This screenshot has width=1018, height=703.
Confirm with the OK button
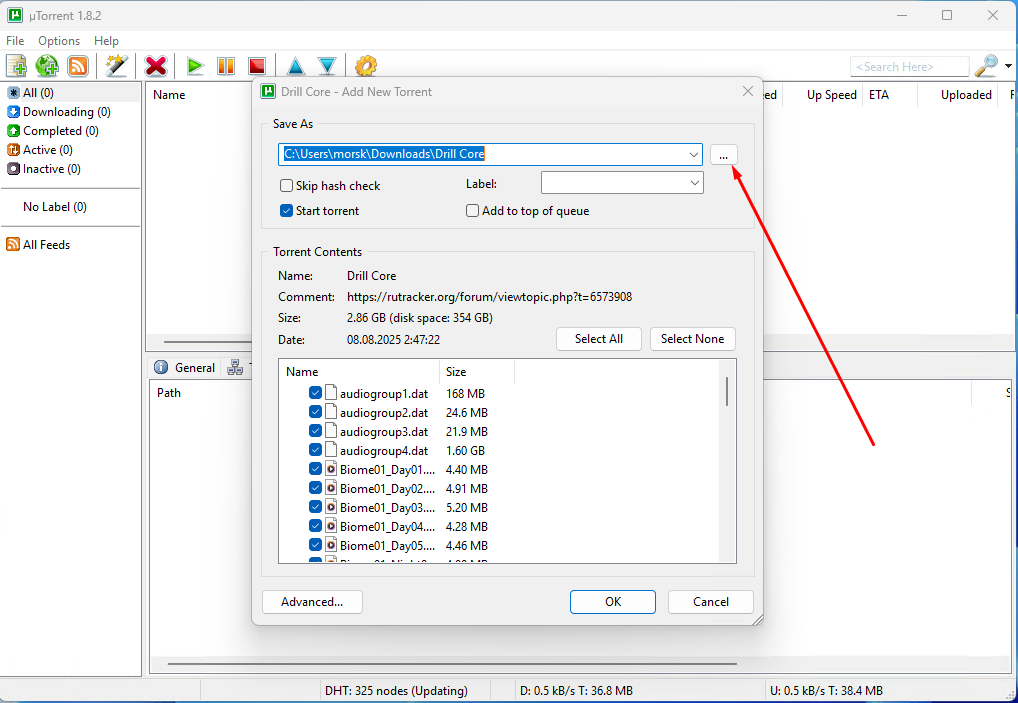(x=613, y=602)
